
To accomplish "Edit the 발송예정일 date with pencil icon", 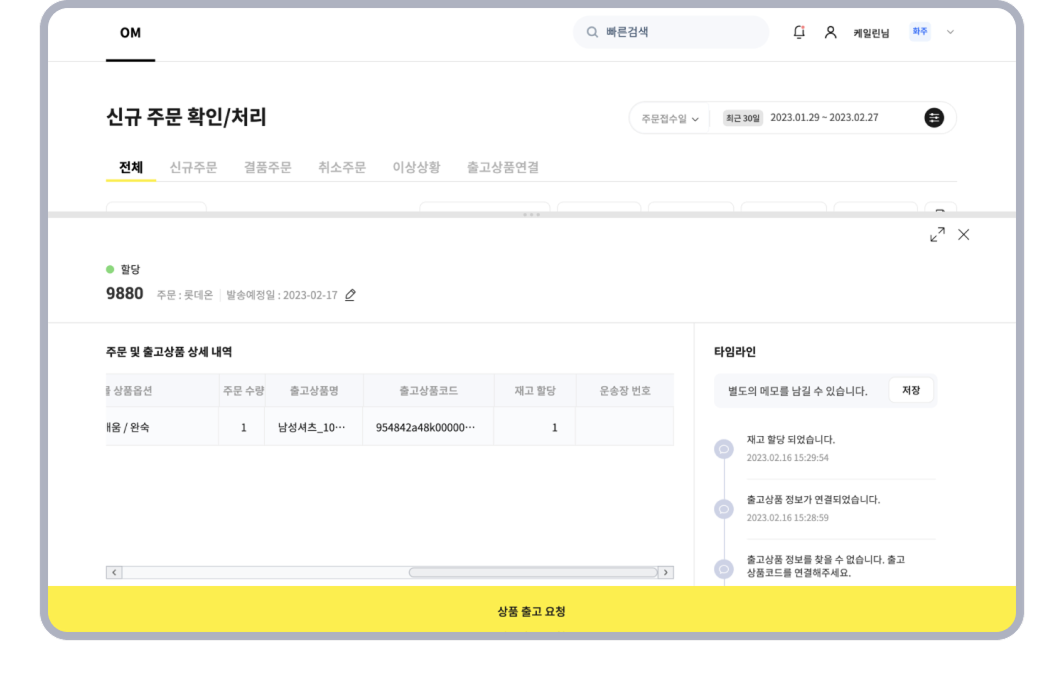I will coord(350,295).
